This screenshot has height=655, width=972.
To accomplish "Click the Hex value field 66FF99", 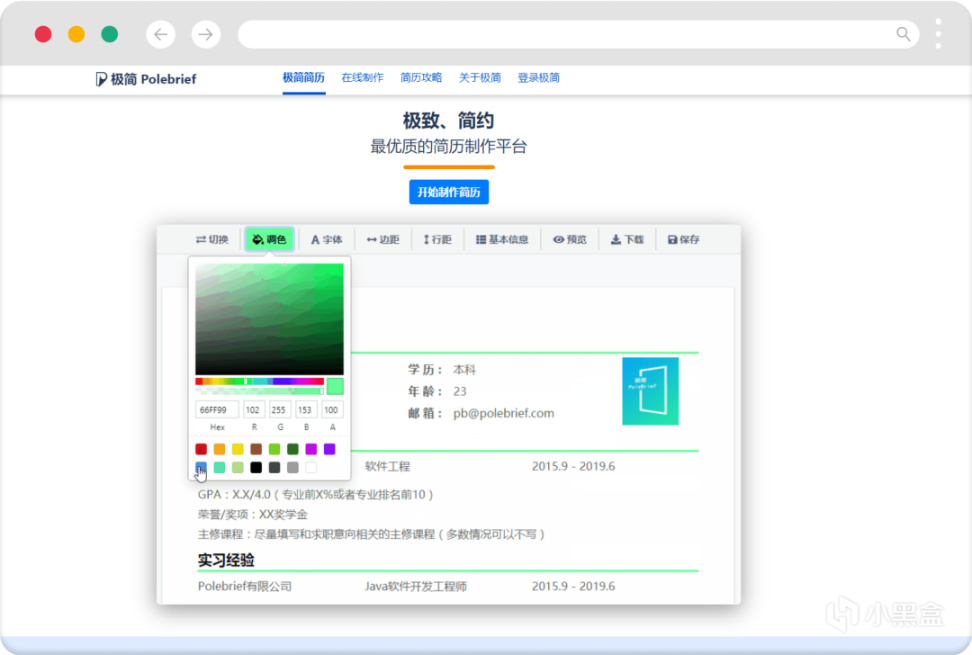I will [217, 410].
